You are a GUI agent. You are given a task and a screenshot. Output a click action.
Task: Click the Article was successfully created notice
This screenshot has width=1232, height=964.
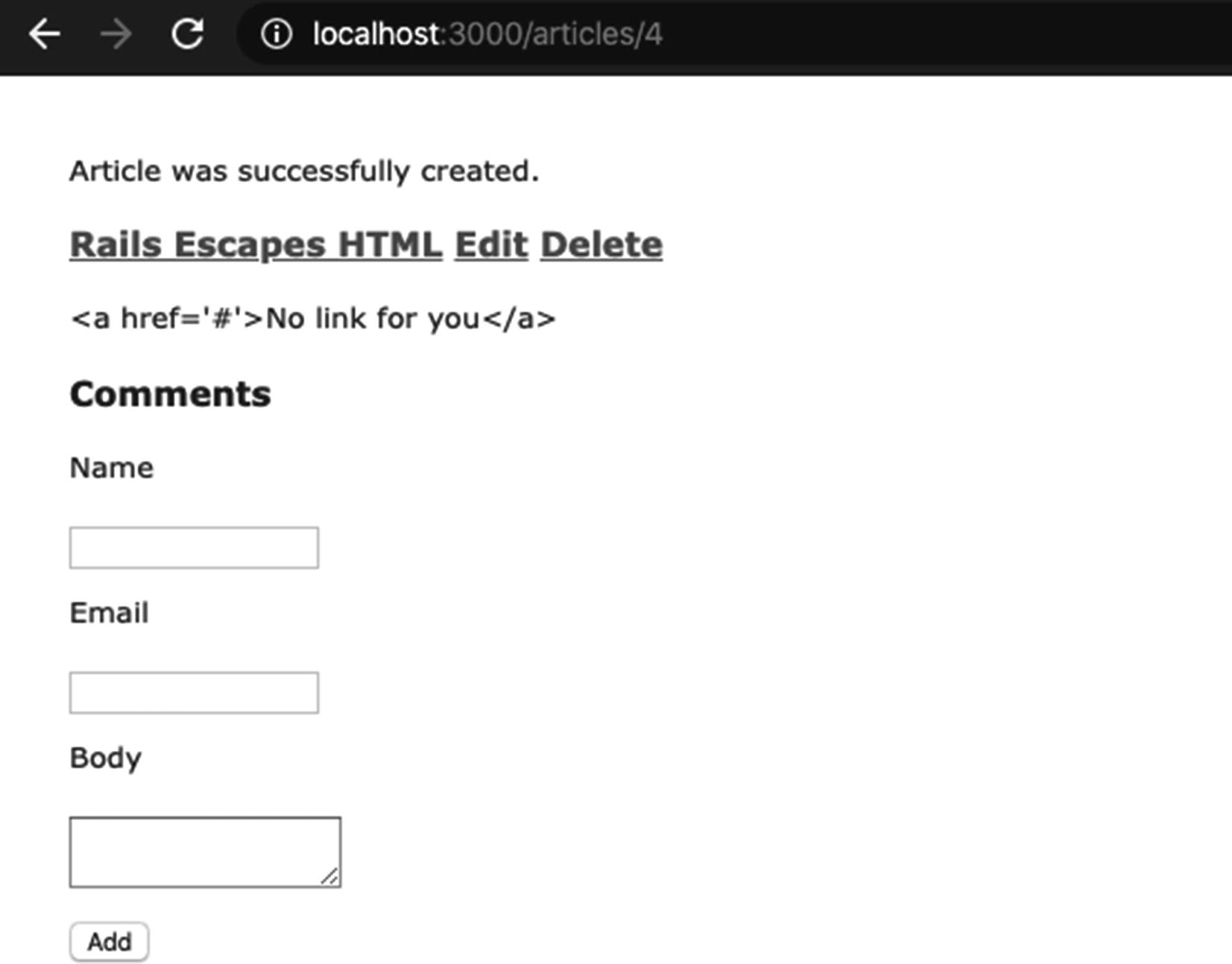(304, 171)
